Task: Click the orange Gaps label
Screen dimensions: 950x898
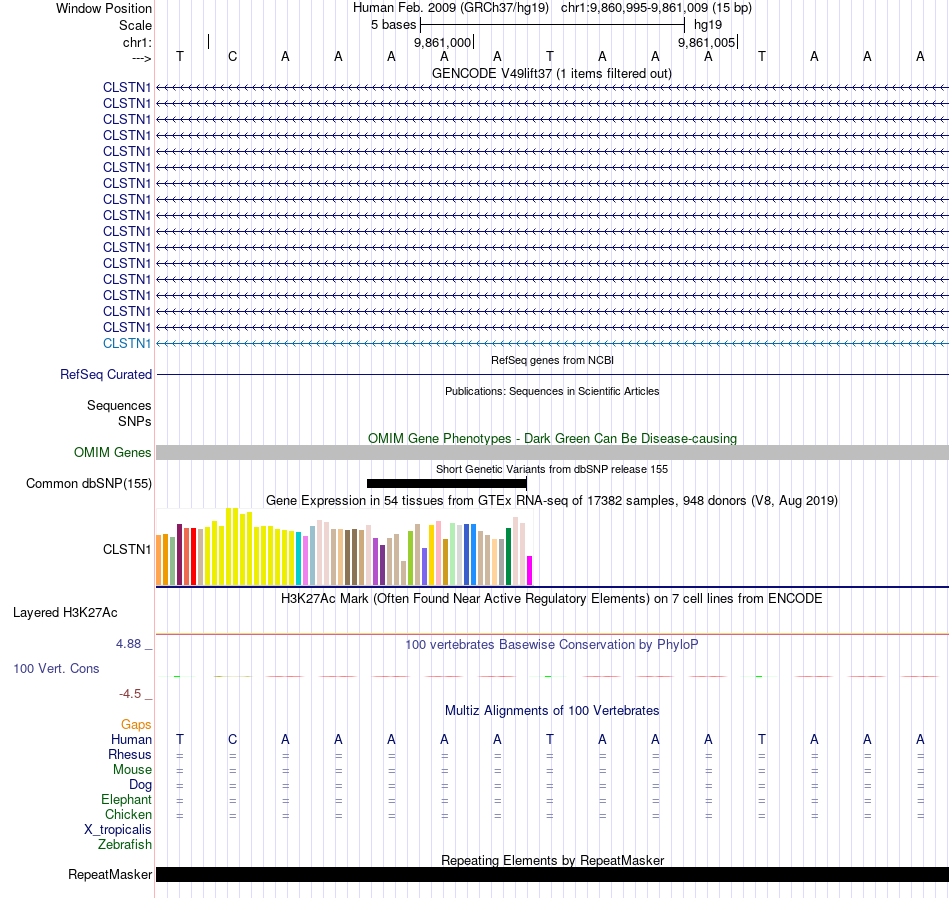Action: (136, 725)
